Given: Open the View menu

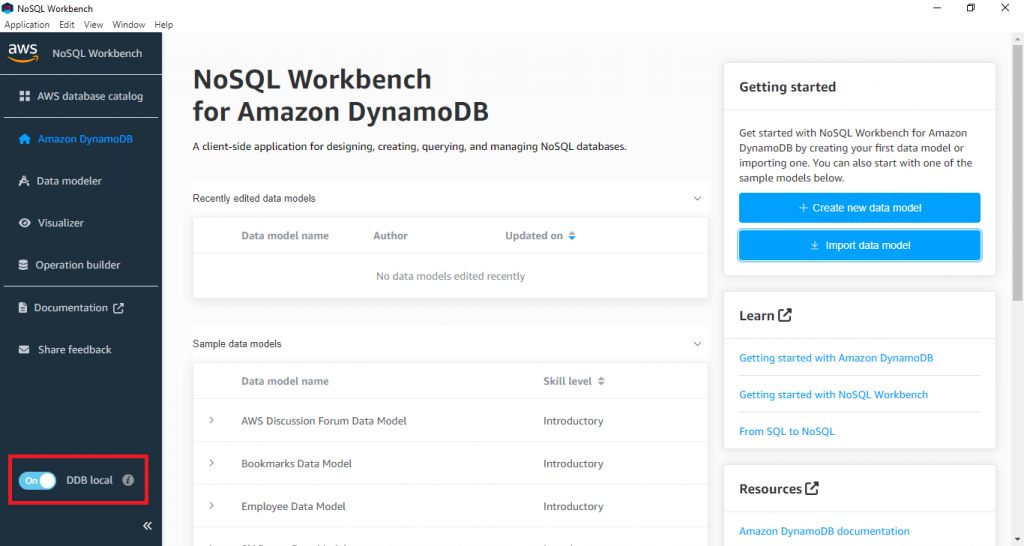Looking at the screenshot, I should [x=93, y=25].
